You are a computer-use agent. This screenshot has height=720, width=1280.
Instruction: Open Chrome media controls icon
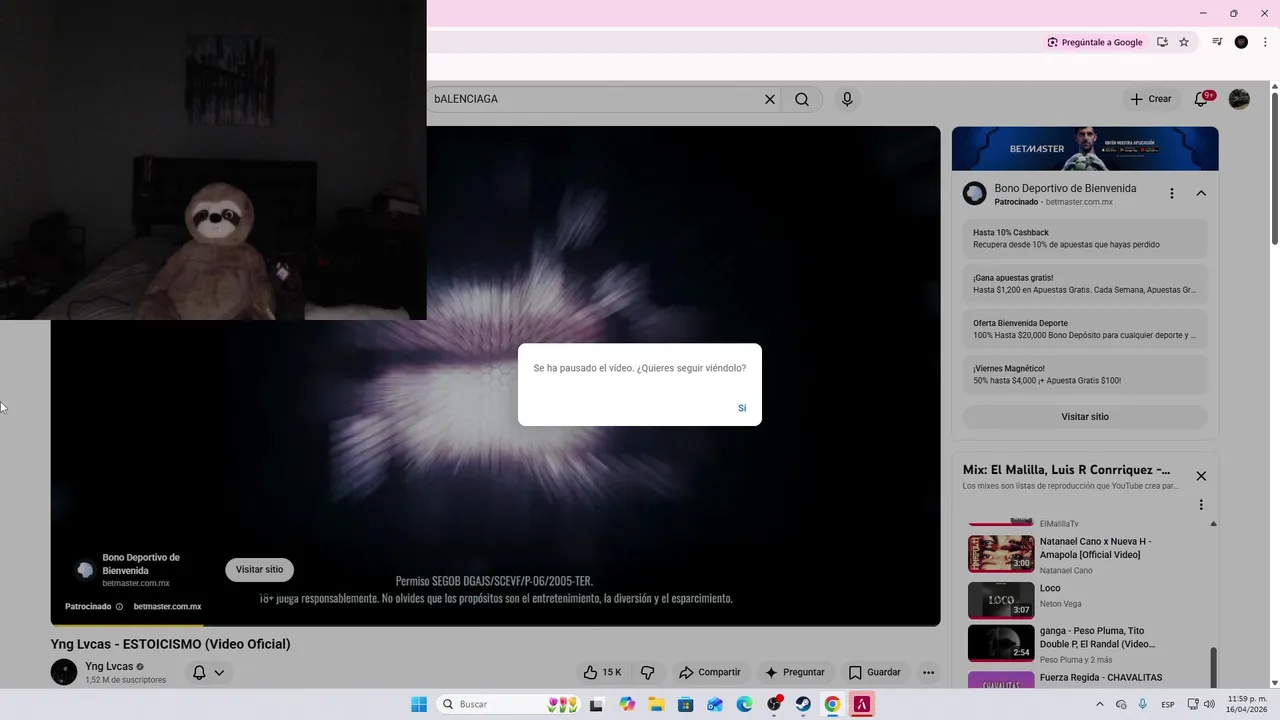(1217, 42)
